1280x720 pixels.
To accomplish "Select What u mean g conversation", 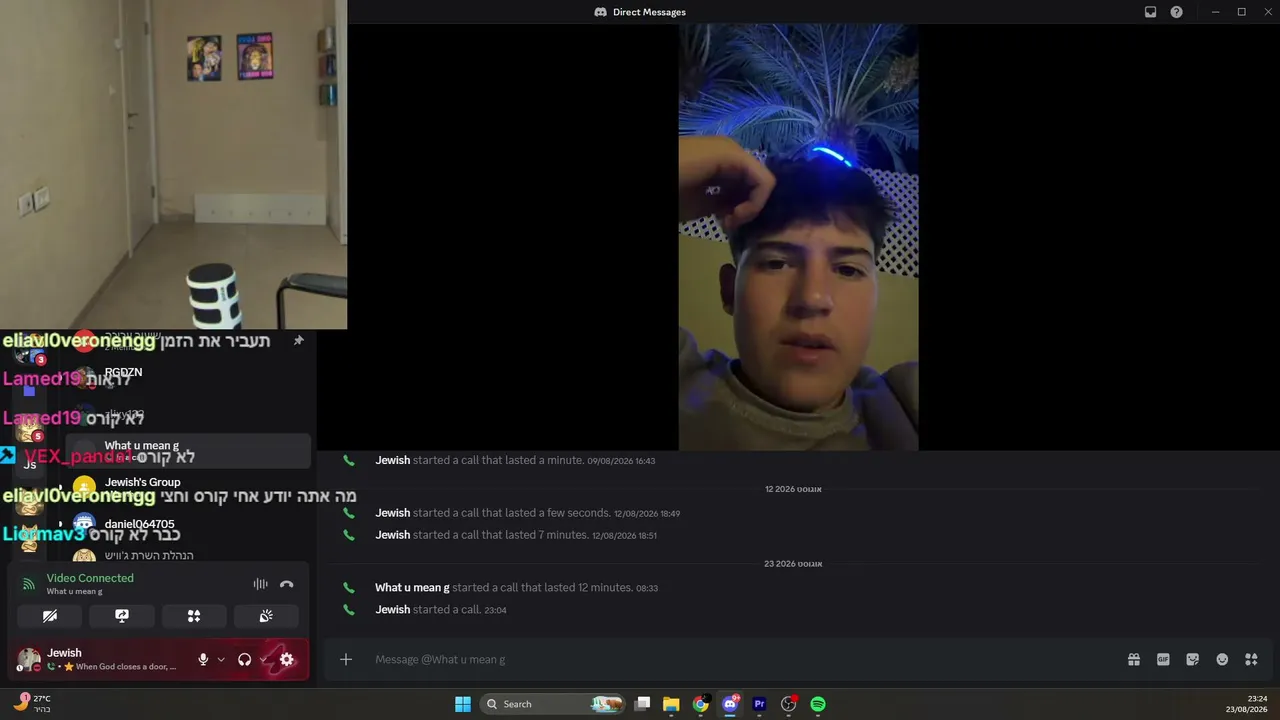I will pos(188,450).
